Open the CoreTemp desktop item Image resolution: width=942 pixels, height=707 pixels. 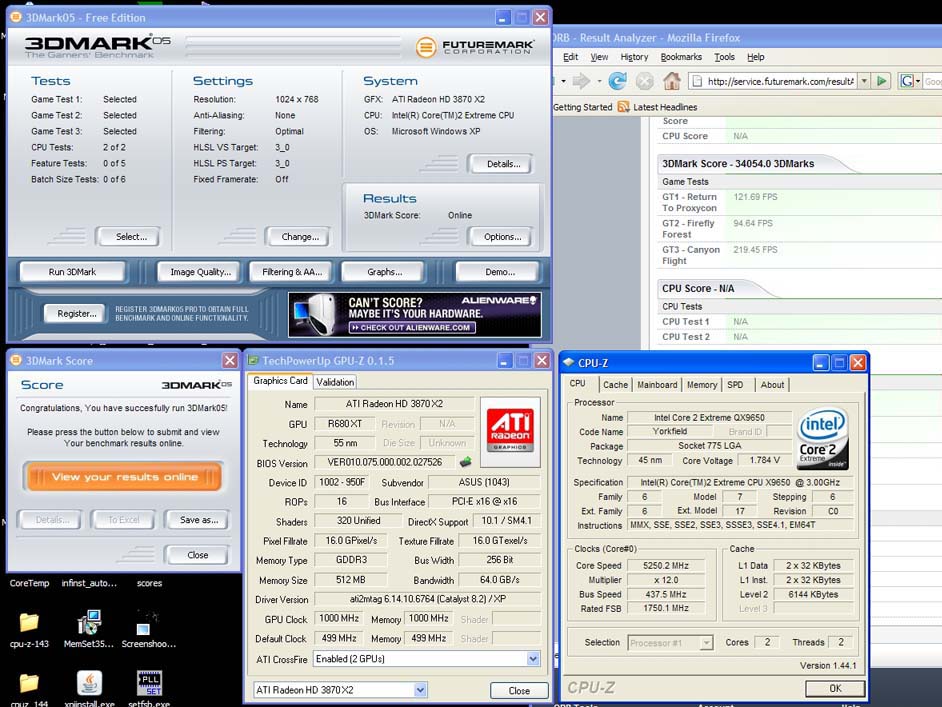pyautogui.click(x=29, y=583)
